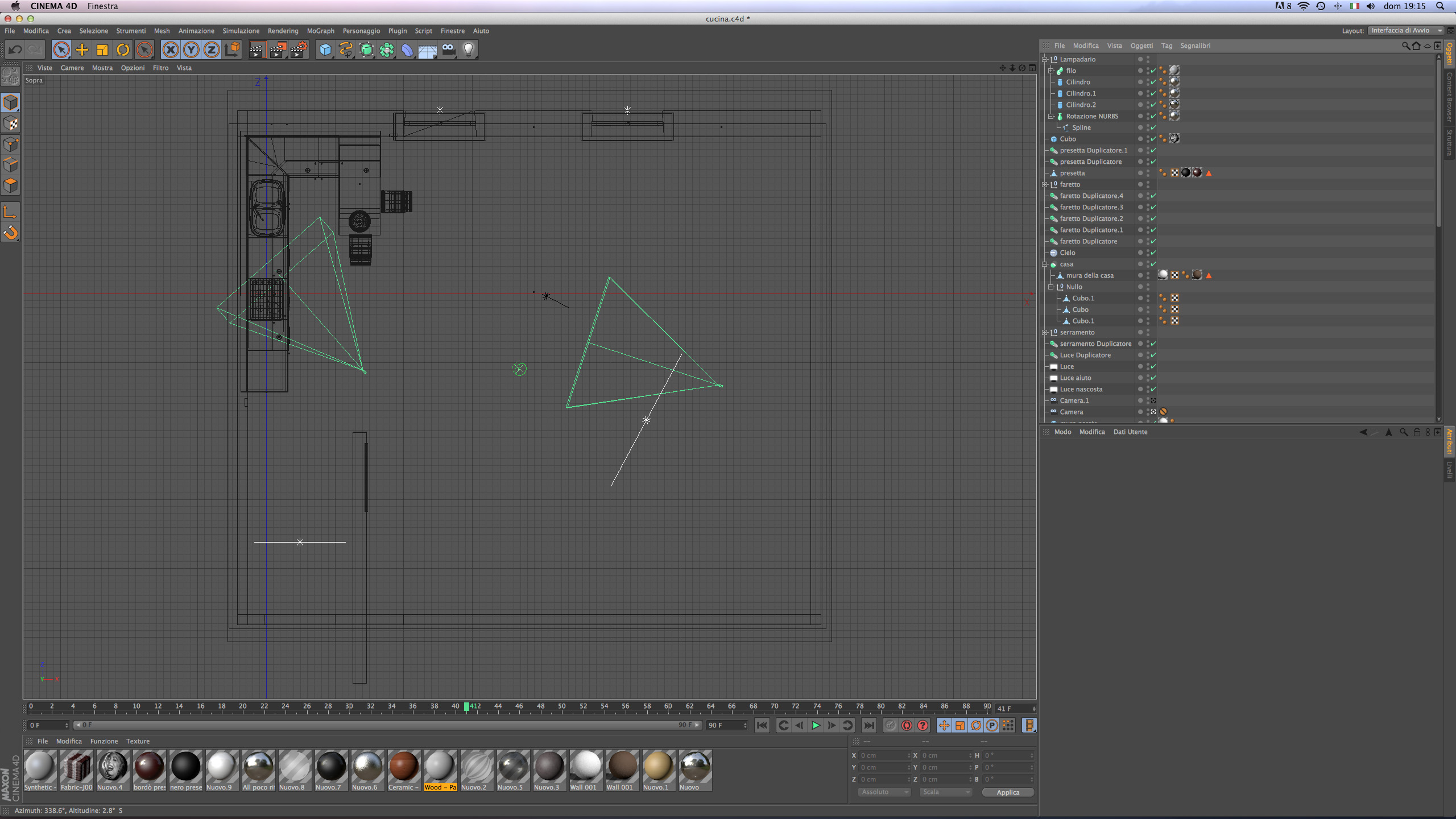Collapse the Lampadario tree node

click(1045, 59)
